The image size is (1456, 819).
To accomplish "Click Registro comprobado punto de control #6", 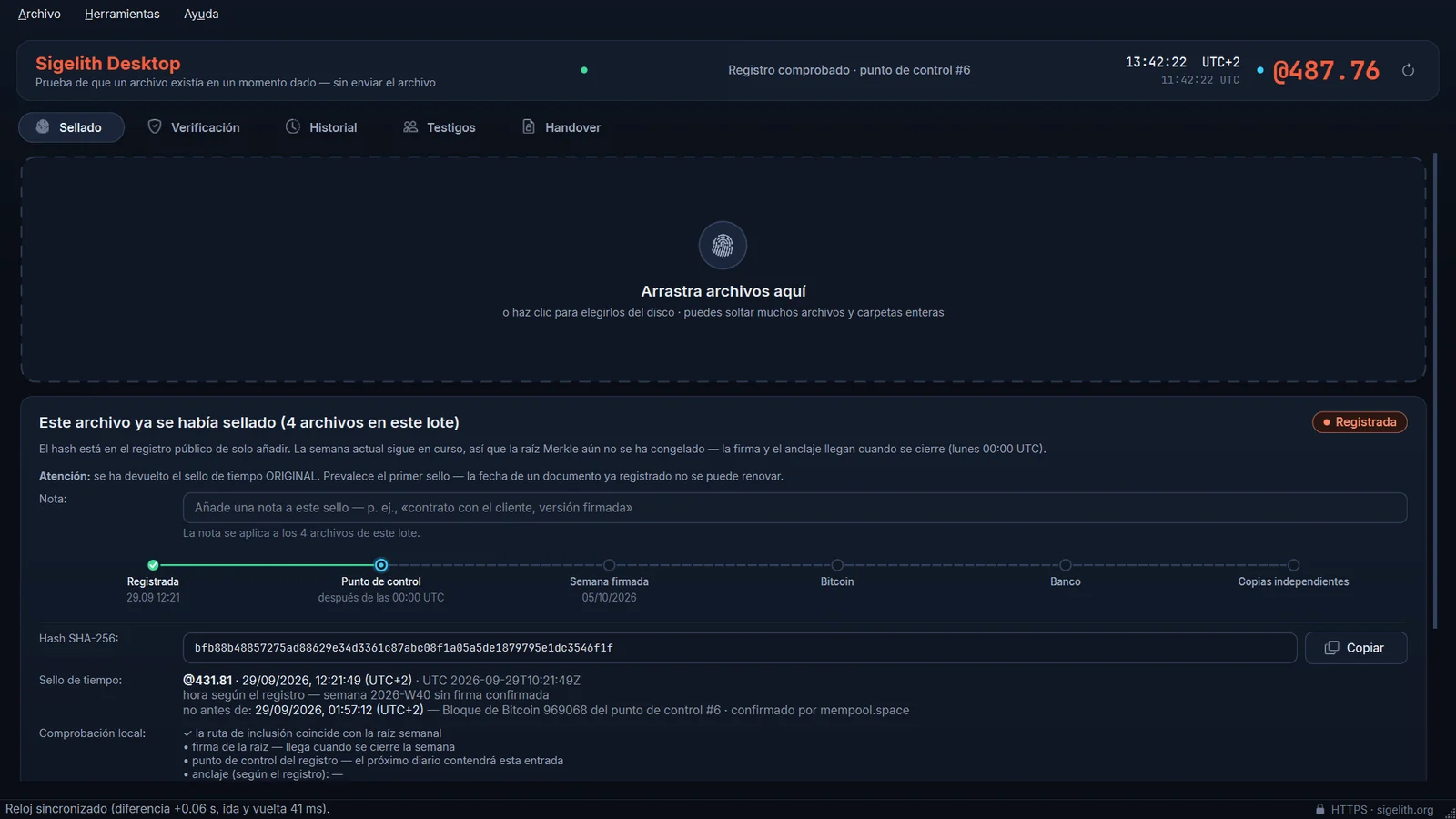I will (849, 70).
